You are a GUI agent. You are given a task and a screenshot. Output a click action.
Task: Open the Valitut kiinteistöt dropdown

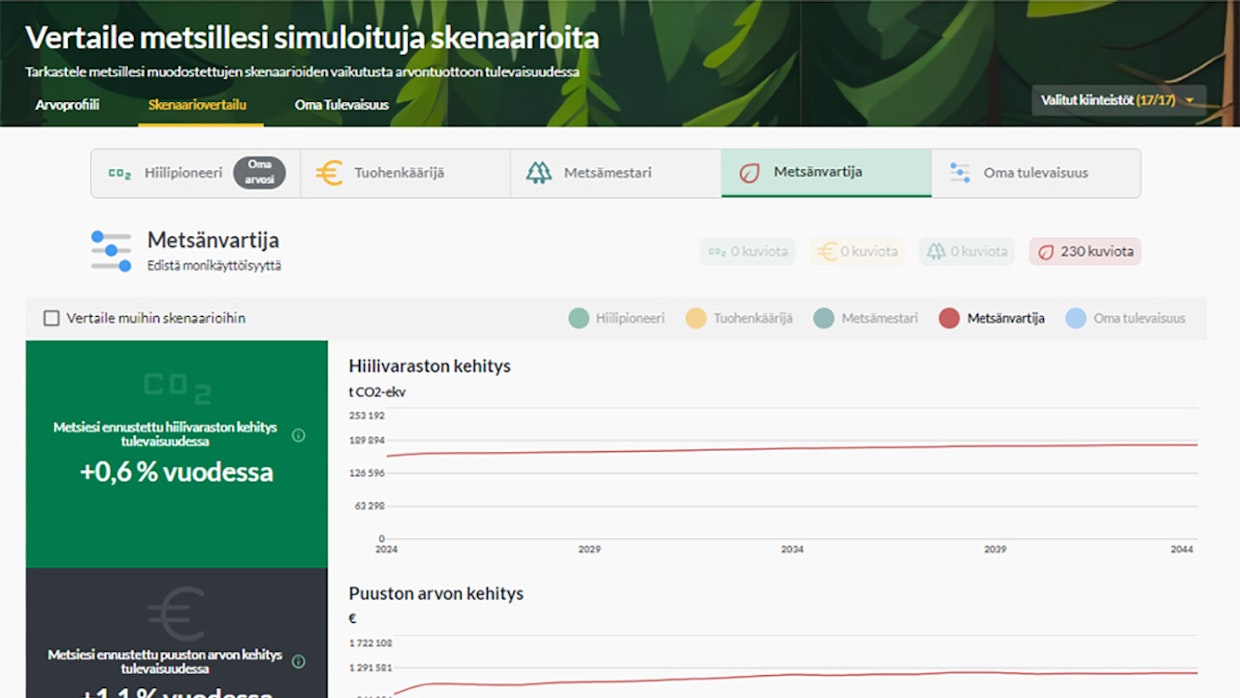pyautogui.click(x=1118, y=100)
